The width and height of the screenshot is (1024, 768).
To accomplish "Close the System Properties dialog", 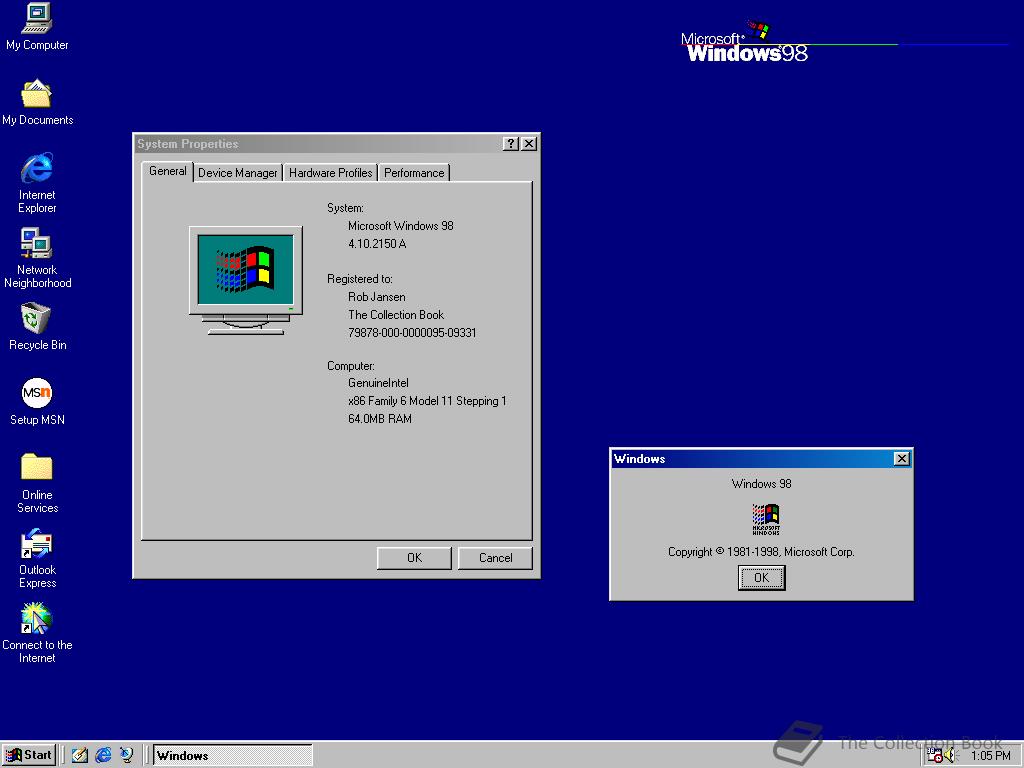I will (529, 144).
